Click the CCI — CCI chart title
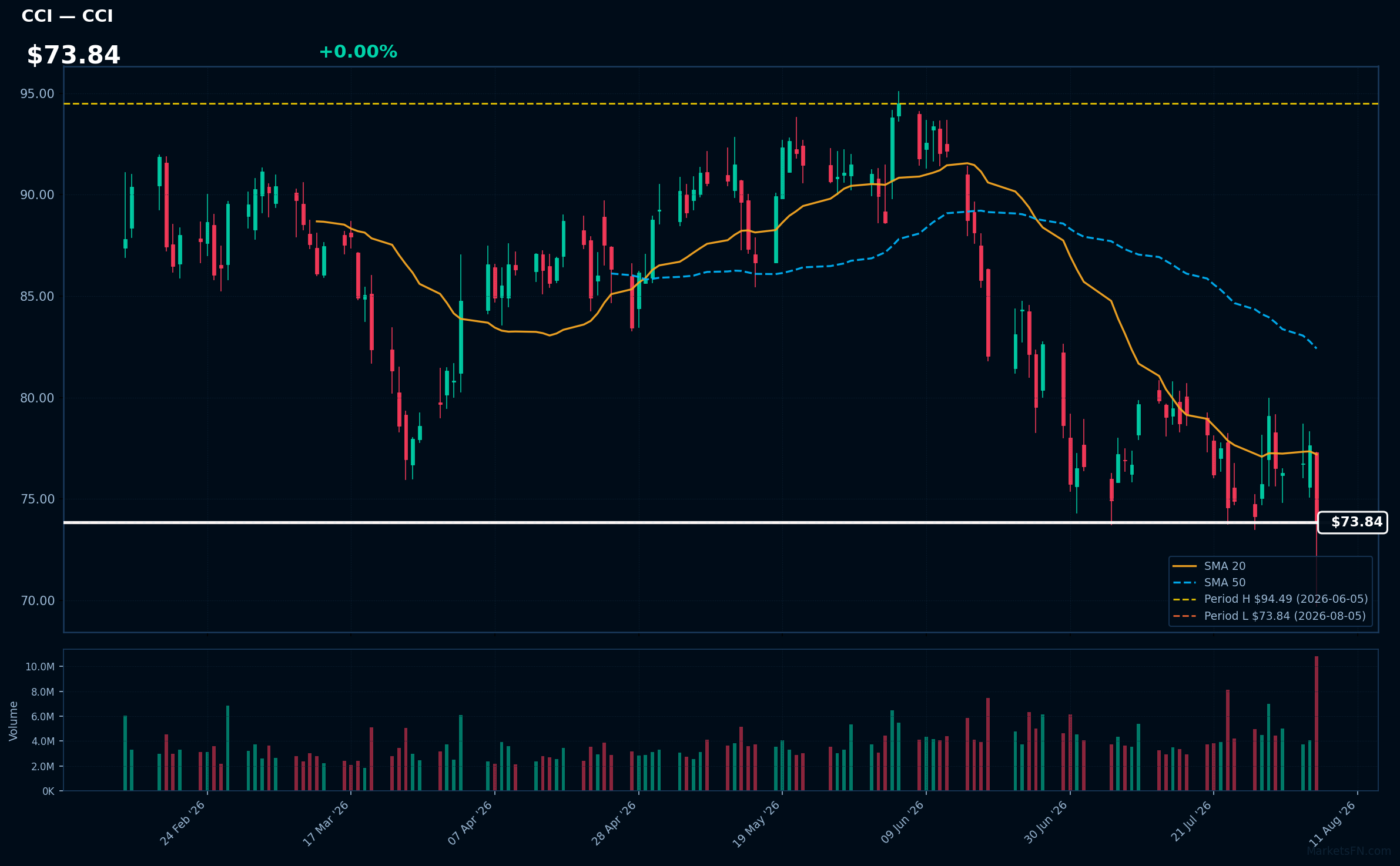Image resolution: width=1400 pixels, height=866 pixels. (67, 16)
